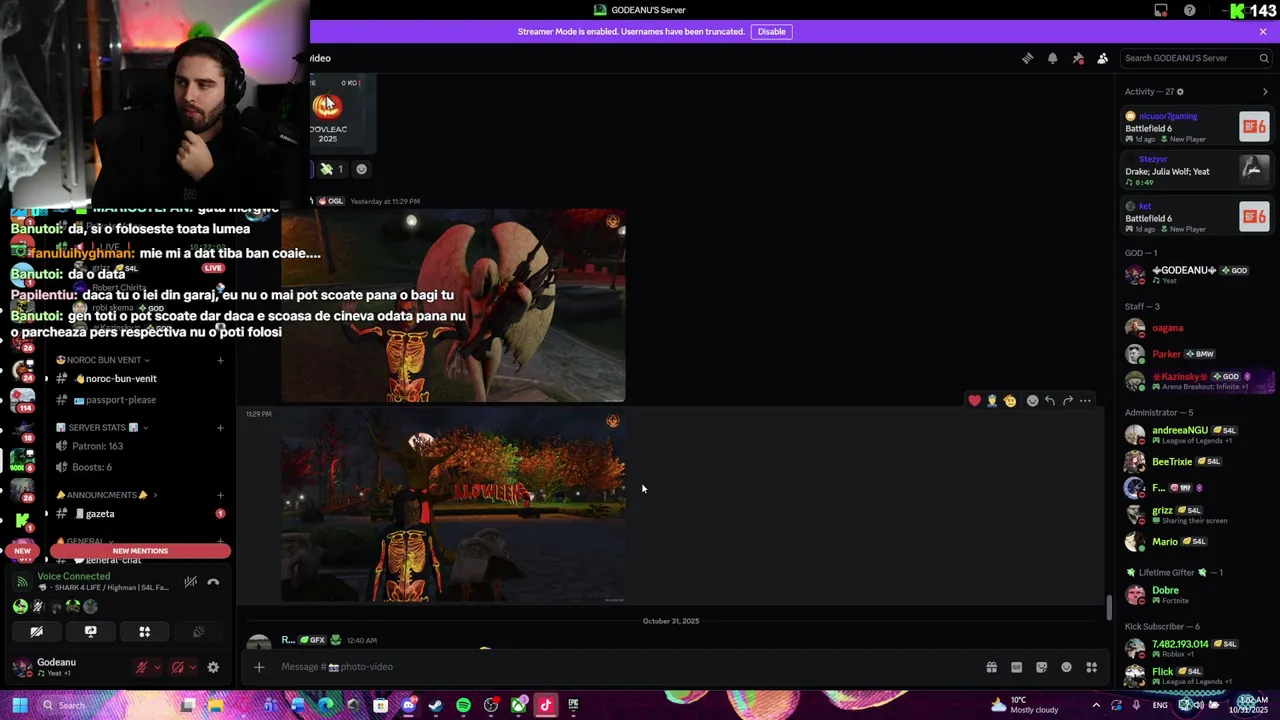Open the Discord help icon in title bar

click(1189, 10)
